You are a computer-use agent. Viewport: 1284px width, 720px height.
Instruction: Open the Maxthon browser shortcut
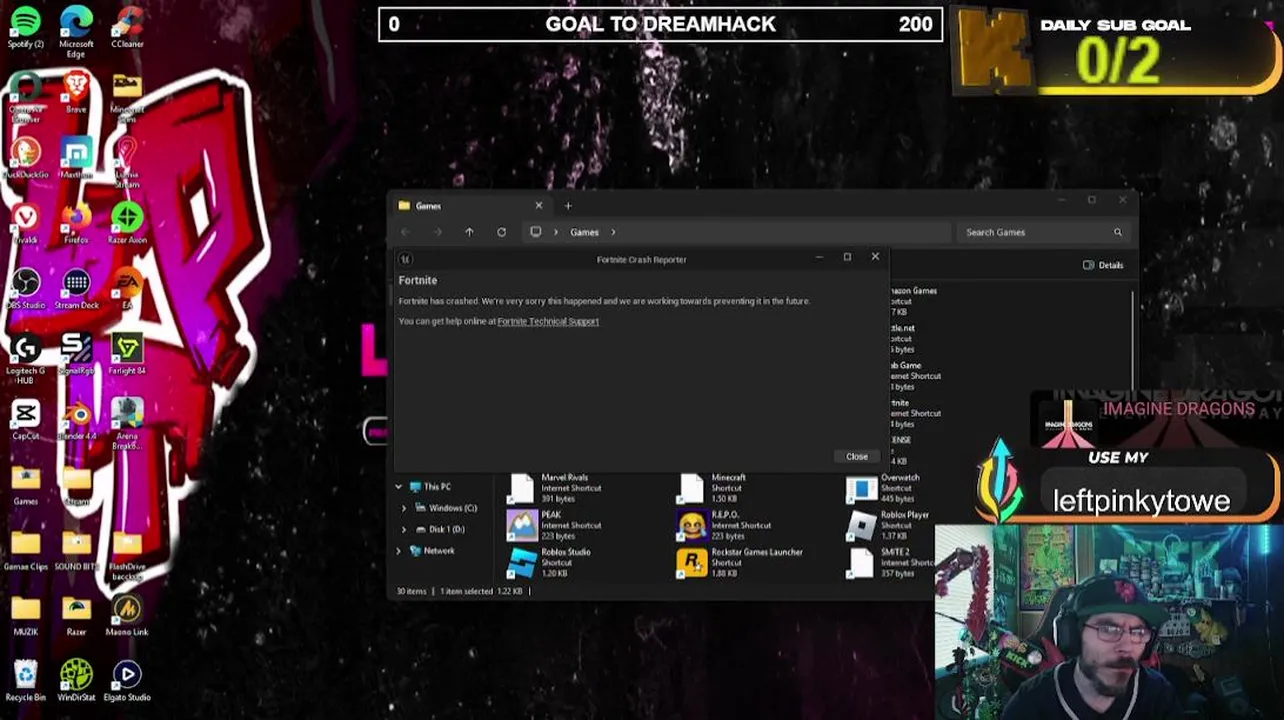coord(76,158)
